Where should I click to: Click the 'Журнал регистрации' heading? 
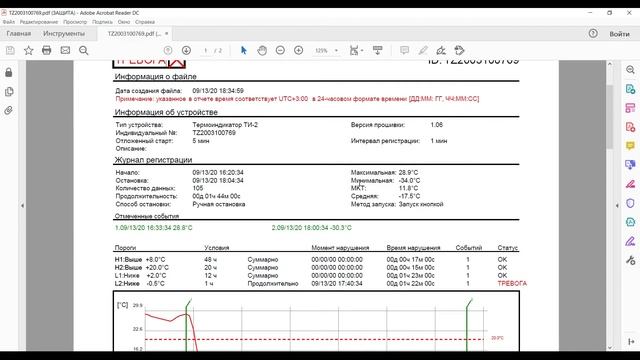(153, 160)
